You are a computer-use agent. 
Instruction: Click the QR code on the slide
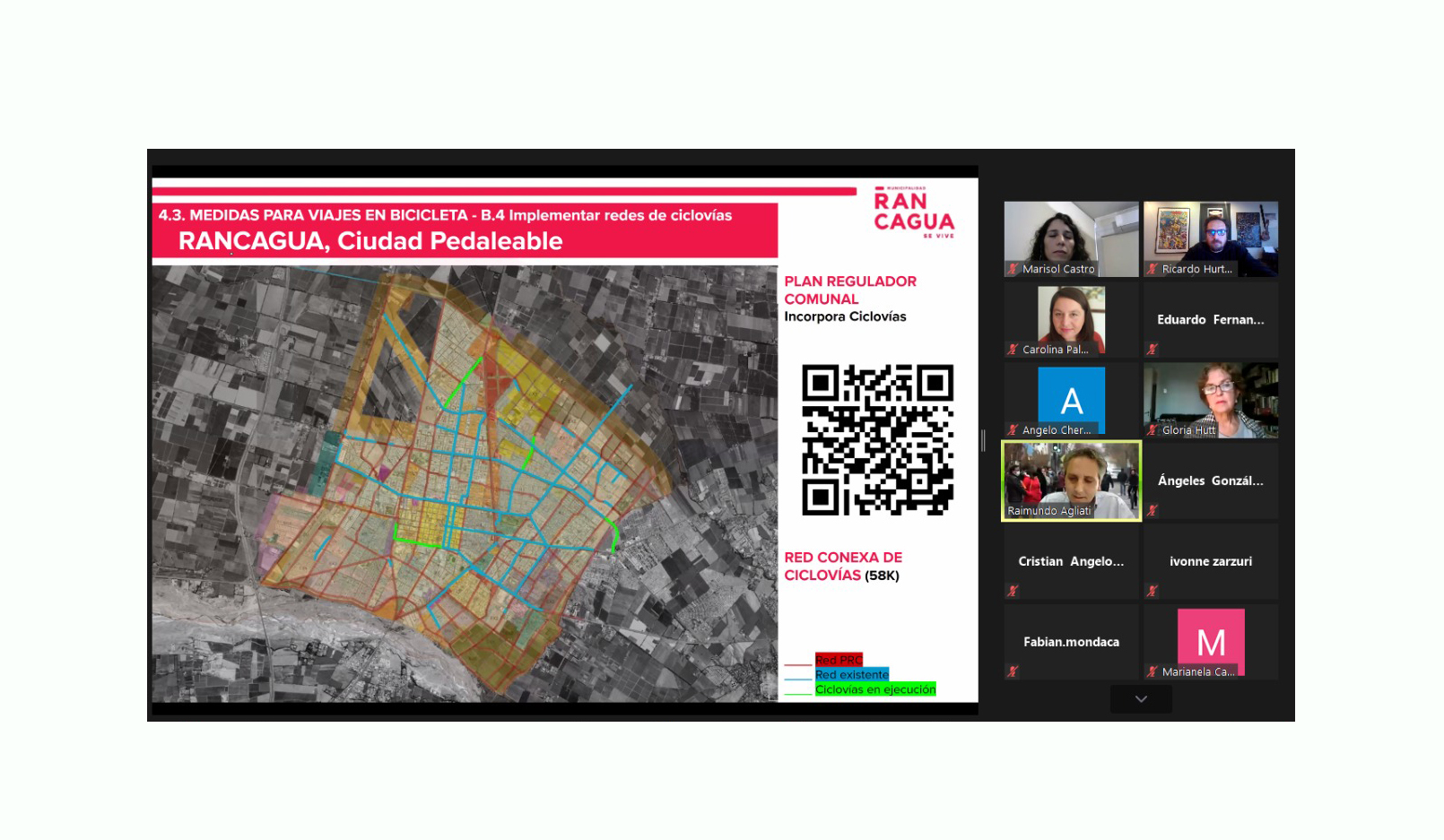pos(877,439)
